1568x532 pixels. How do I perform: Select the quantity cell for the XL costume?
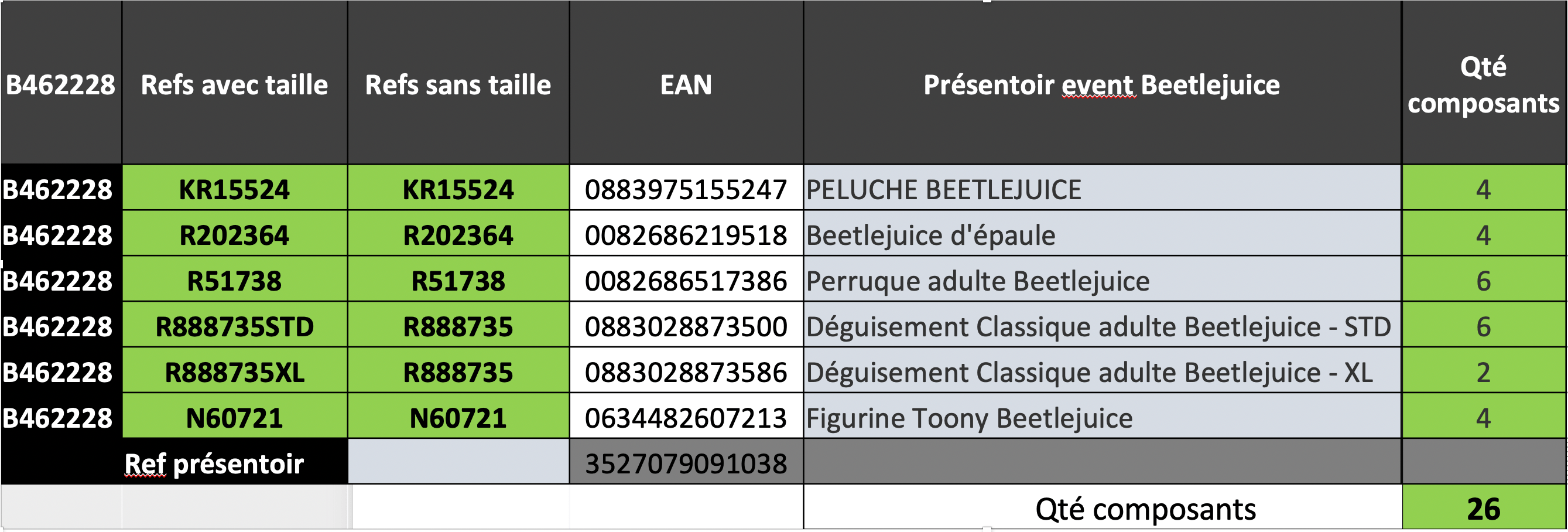(1483, 371)
